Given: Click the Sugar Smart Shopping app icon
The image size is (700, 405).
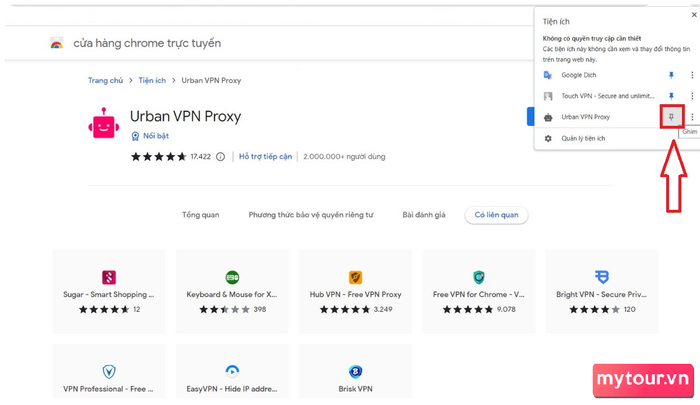Looking at the screenshot, I should coord(109,277).
